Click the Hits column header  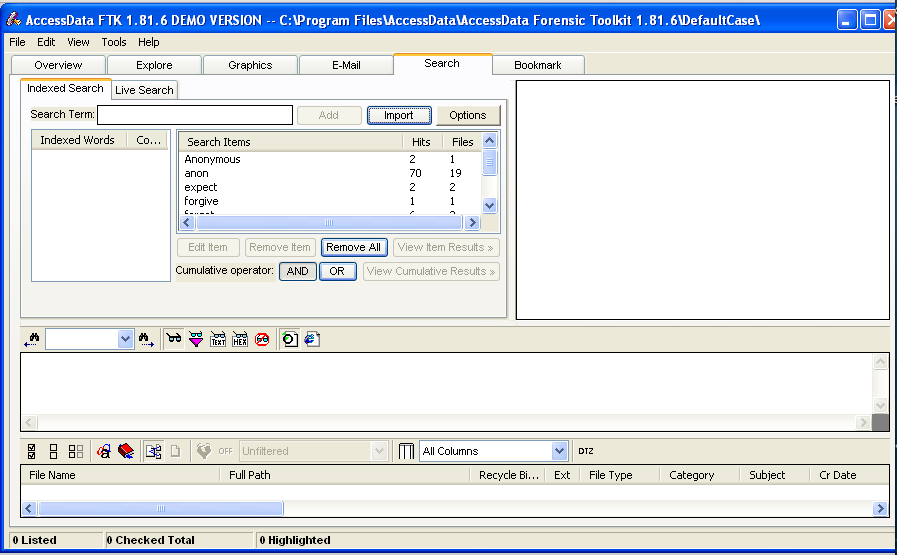pyautogui.click(x=422, y=142)
